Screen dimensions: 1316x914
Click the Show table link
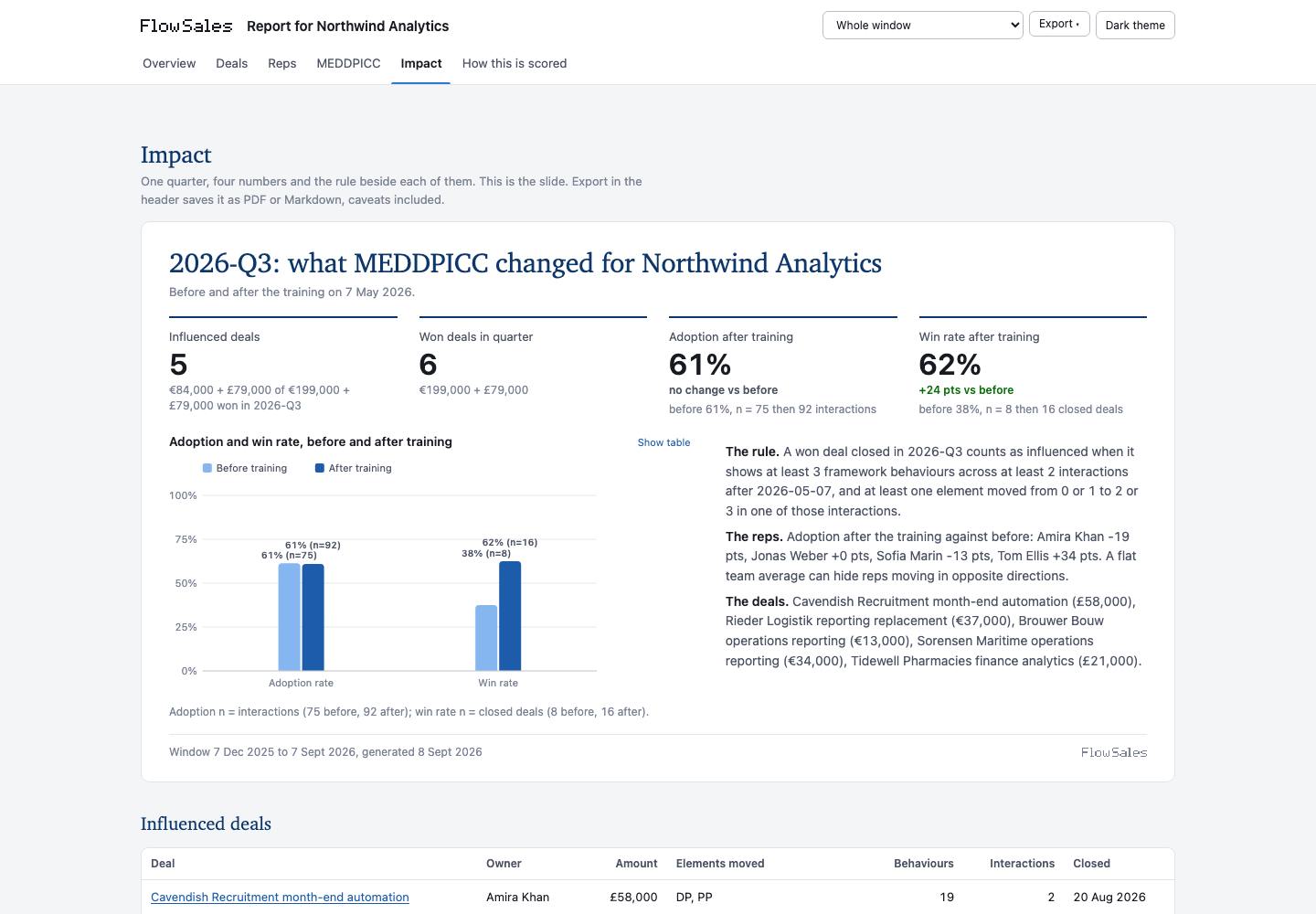point(664,442)
